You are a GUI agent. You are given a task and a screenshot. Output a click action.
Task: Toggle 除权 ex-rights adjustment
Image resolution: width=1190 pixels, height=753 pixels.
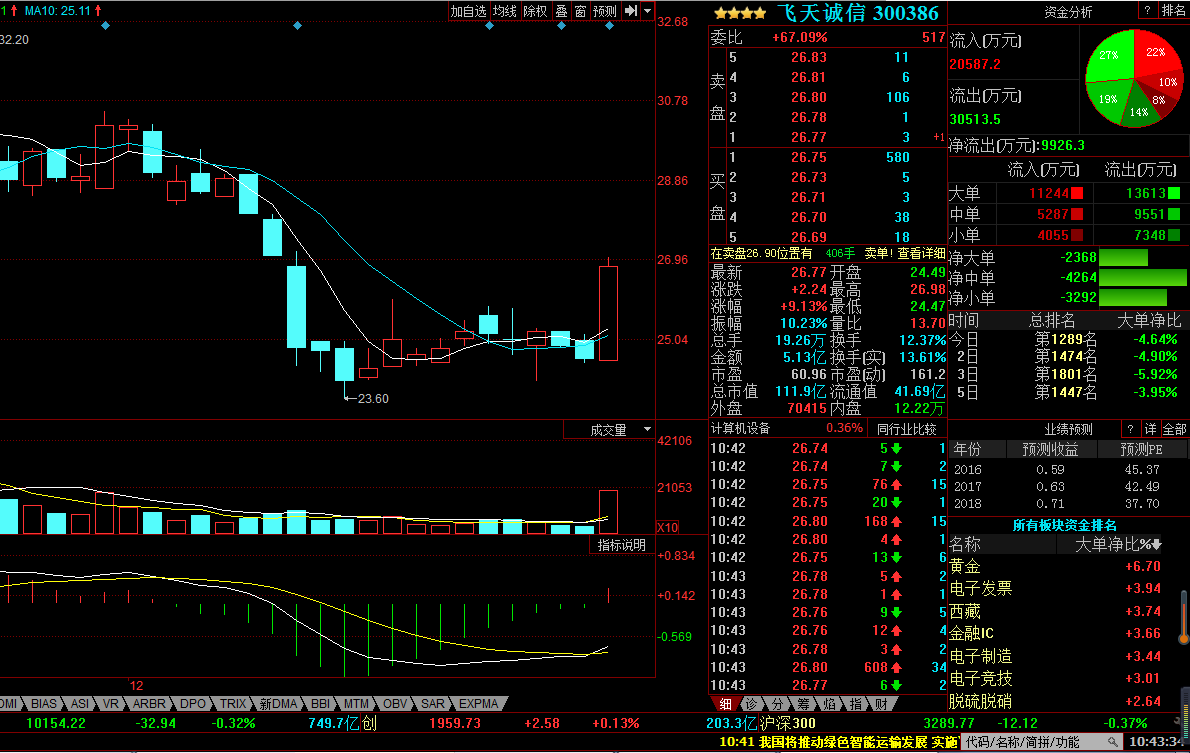[x=535, y=11]
